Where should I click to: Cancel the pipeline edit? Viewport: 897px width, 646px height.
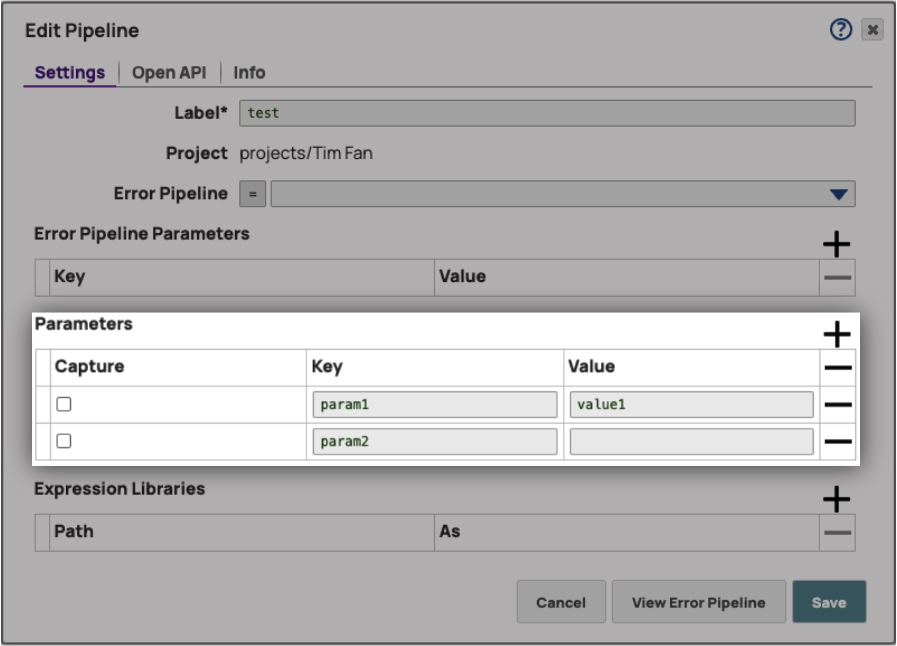click(x=561, y=602)
